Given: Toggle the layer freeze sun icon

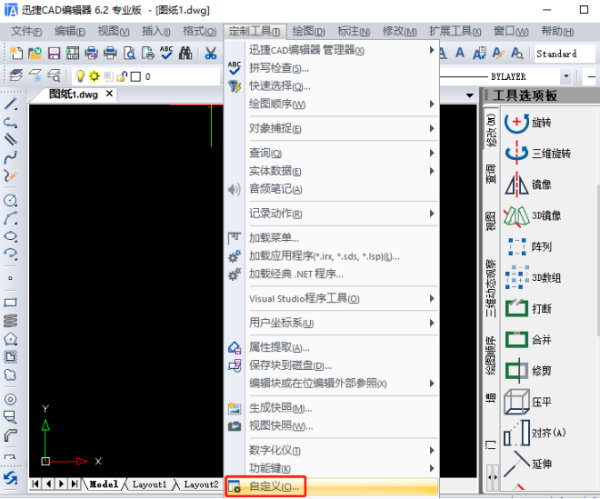Looking at the screenshot, I should pyautogui.click(x=94, y=76).
